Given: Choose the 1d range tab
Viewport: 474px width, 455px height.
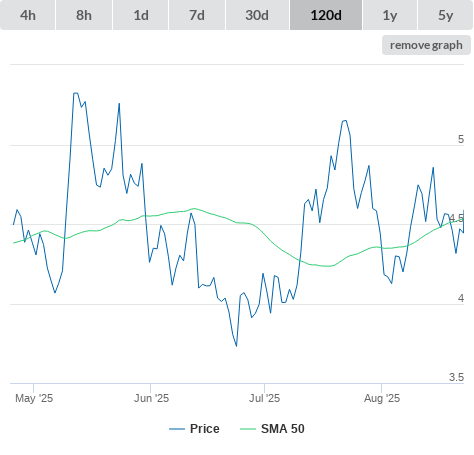Looking at the screenshot, I should (141, 15).
